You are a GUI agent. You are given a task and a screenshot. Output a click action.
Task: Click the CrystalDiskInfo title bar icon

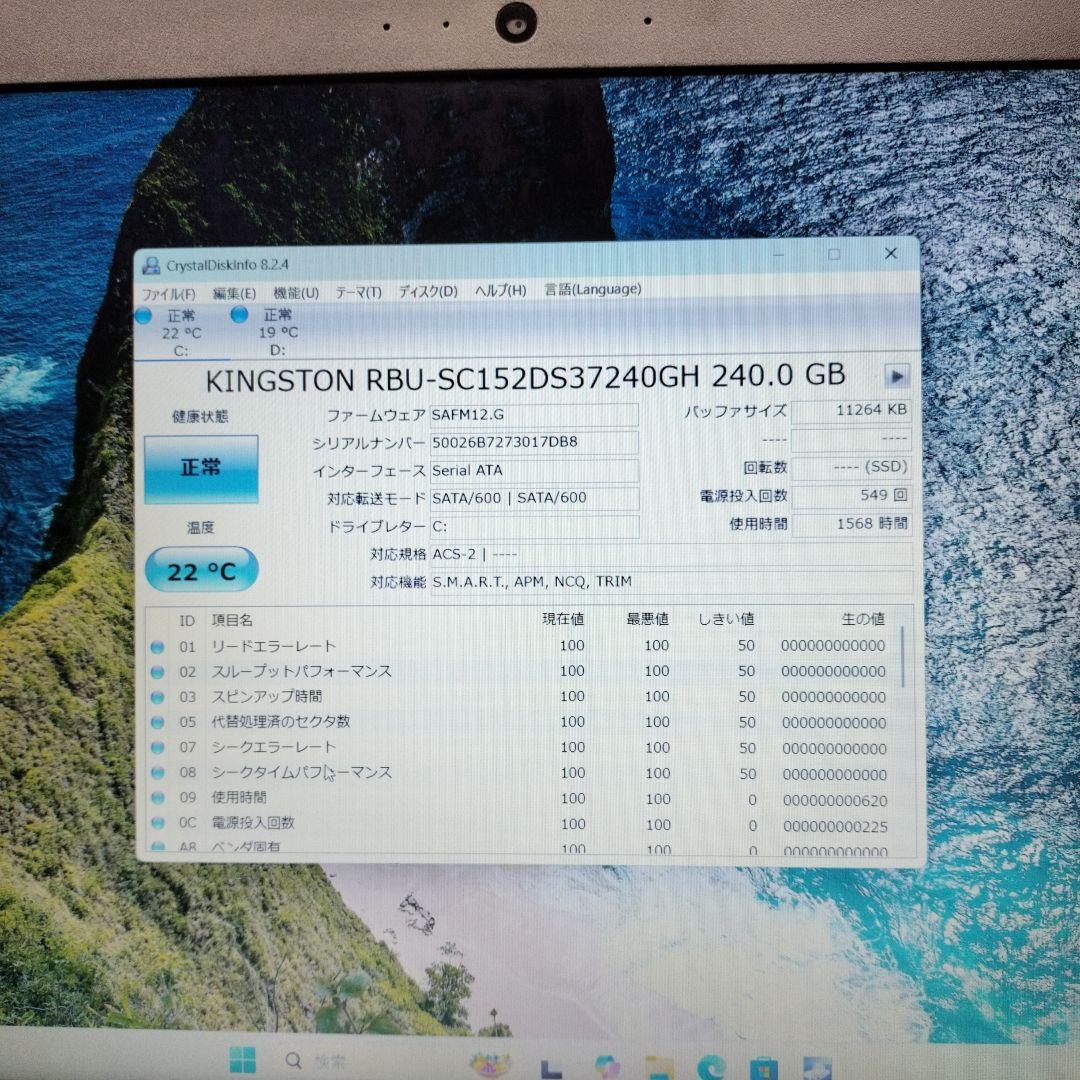point(151,266)
